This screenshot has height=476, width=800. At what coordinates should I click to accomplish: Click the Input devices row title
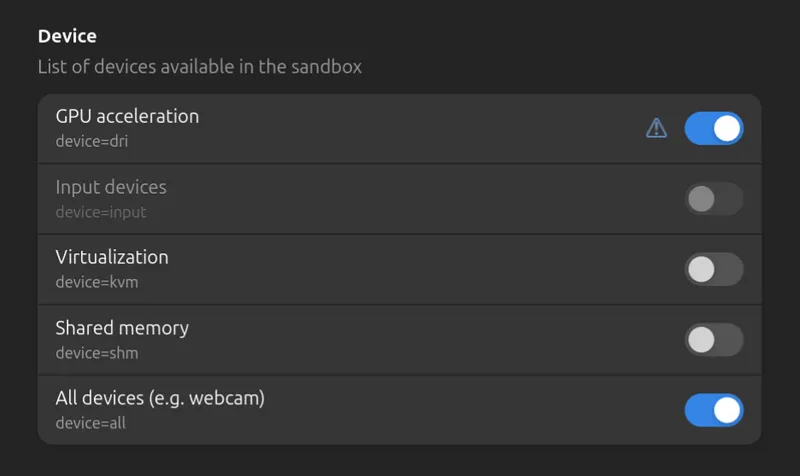click(x=111, y=187)
